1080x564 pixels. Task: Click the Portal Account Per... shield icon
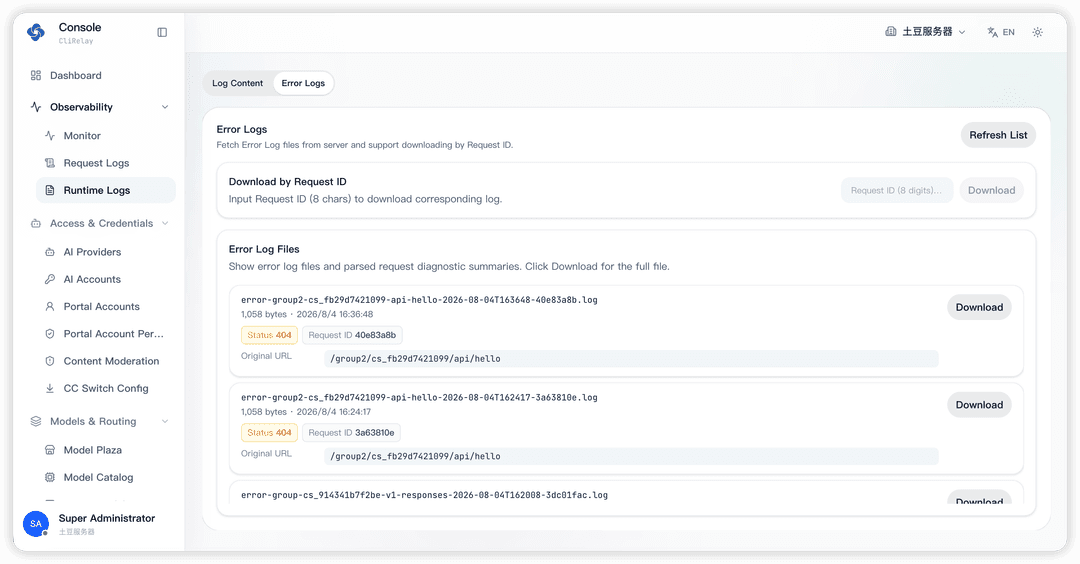tap(50, 333)
